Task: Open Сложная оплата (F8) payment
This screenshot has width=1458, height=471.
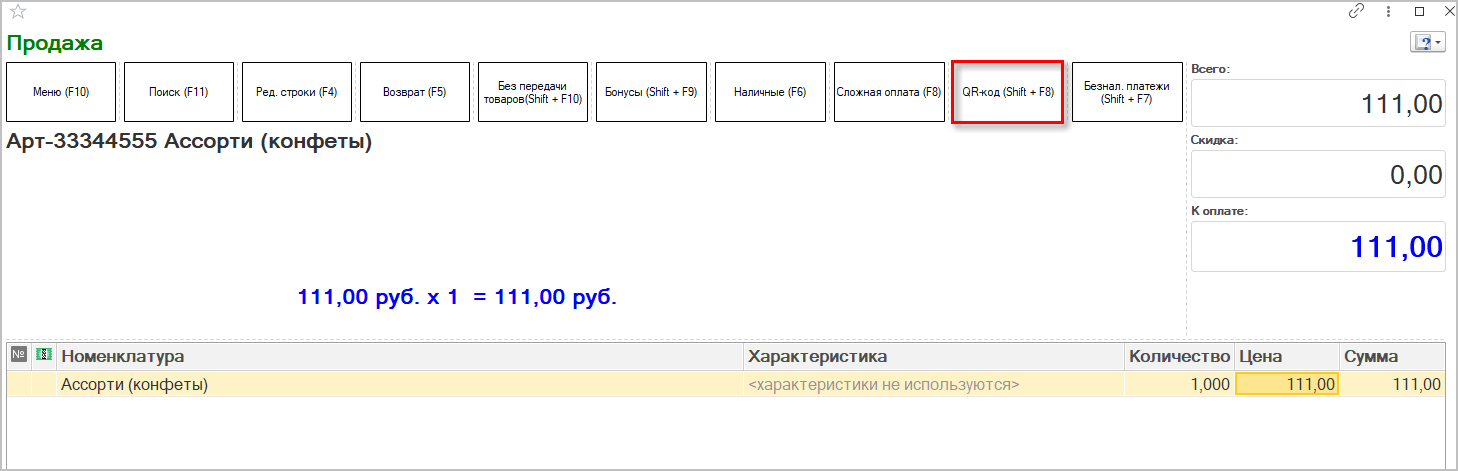Action: tap(889, 92)
